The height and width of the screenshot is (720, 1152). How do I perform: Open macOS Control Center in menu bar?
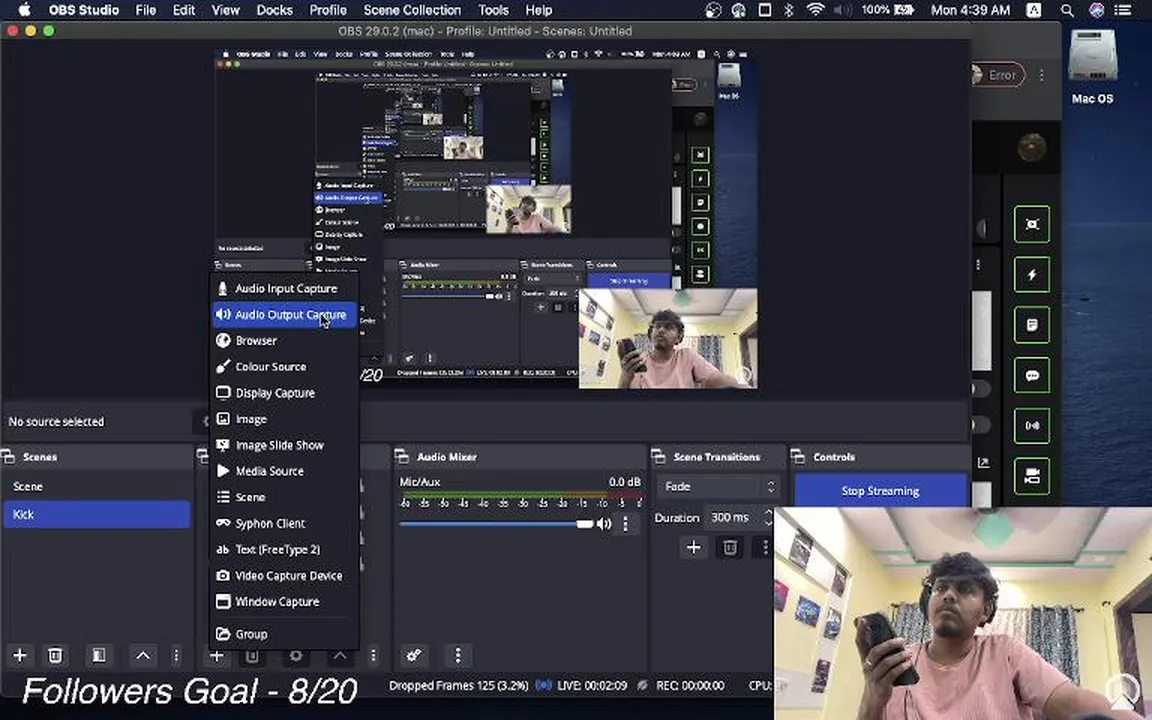[x=1123, y=10]
